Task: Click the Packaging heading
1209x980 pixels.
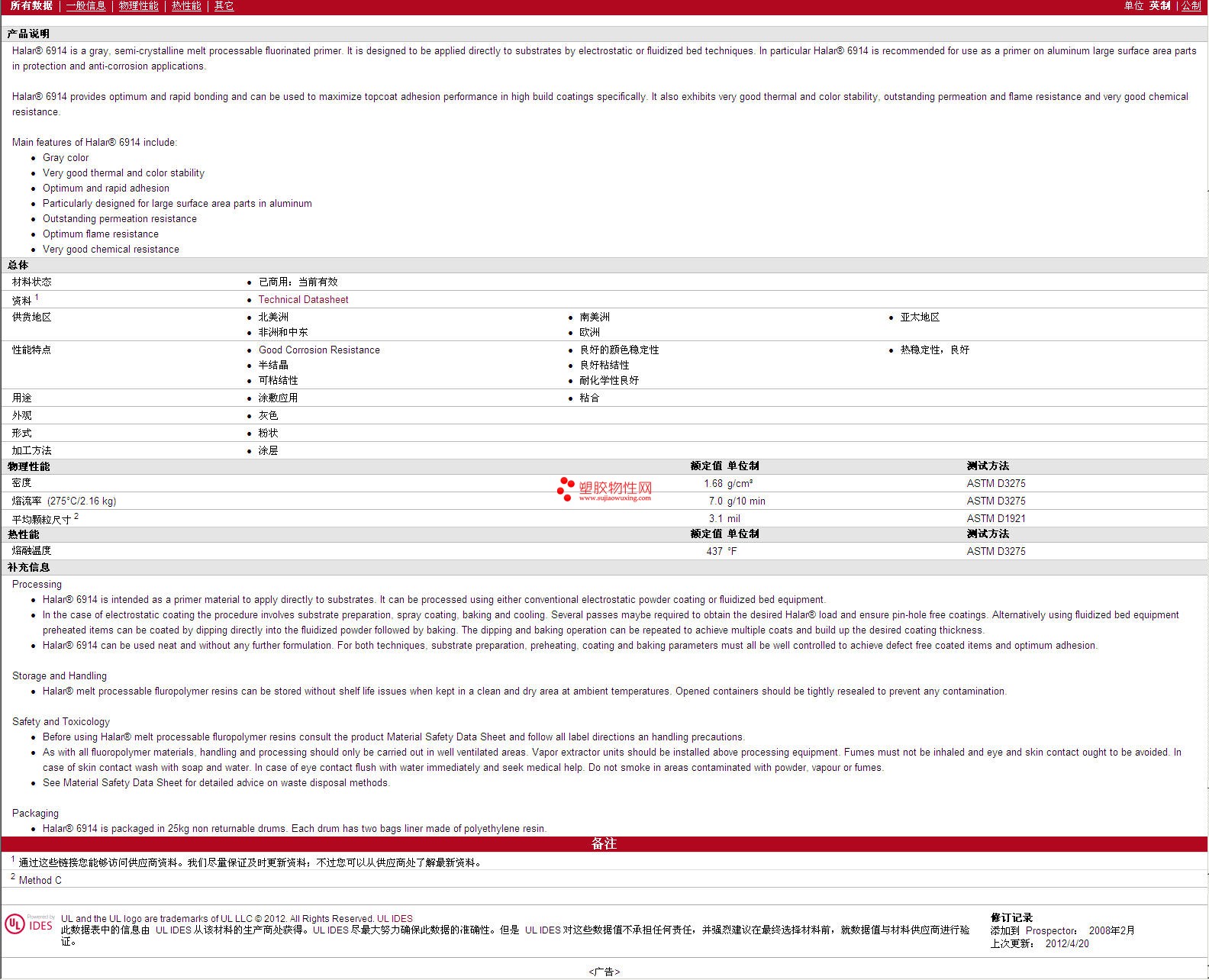Action: coord(35,814)
